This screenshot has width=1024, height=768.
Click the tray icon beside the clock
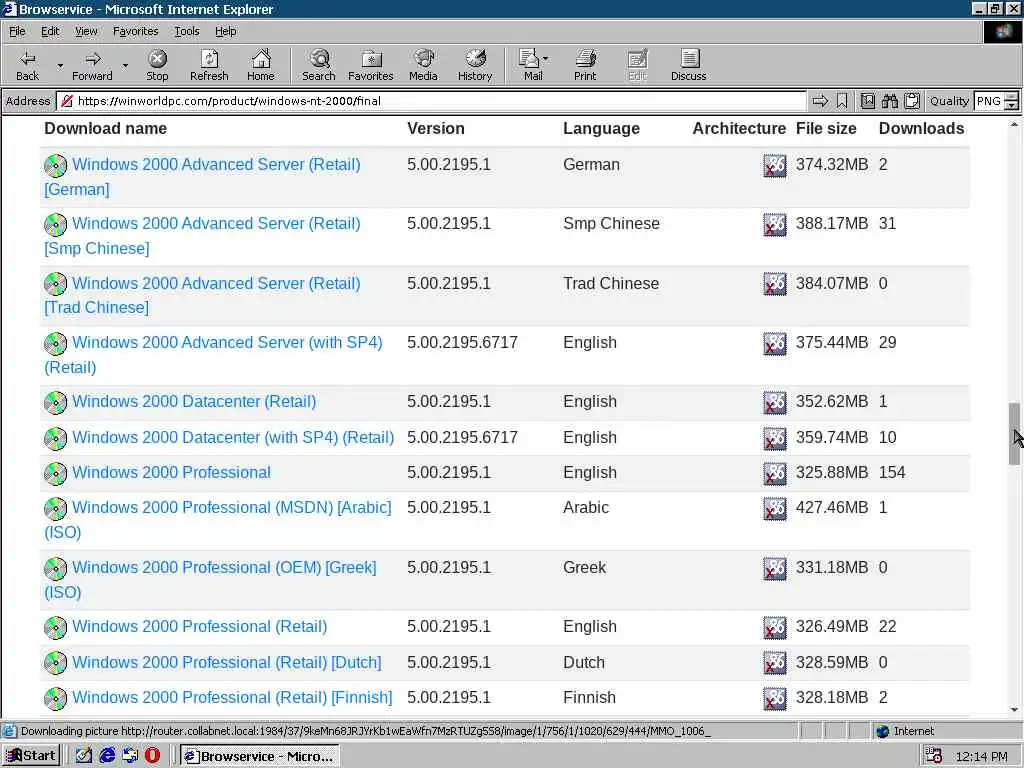pyautogui.click(x=934, y=756)
